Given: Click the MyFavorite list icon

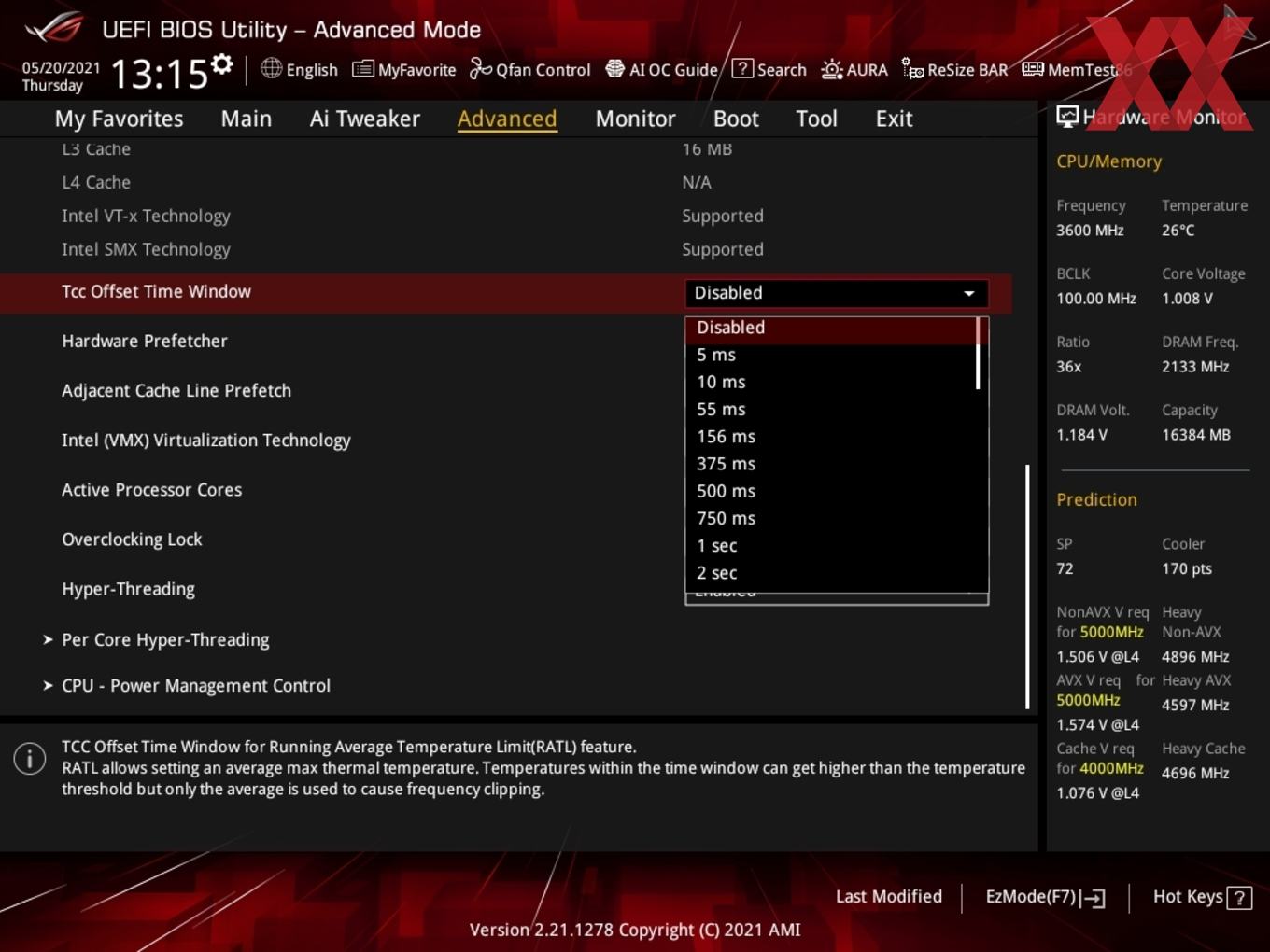Looking at the screenshot, I should point(363,69).
